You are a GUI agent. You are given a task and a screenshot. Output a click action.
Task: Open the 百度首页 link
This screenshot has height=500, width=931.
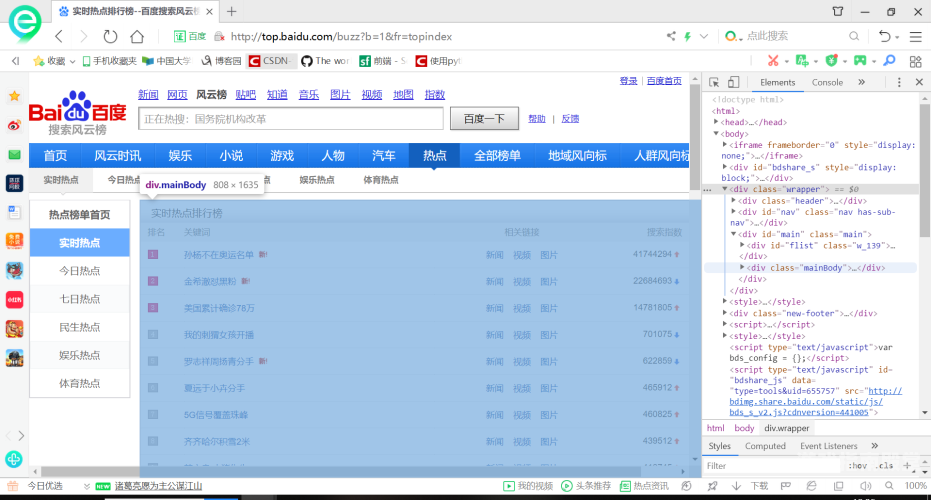tap(664, 81)
